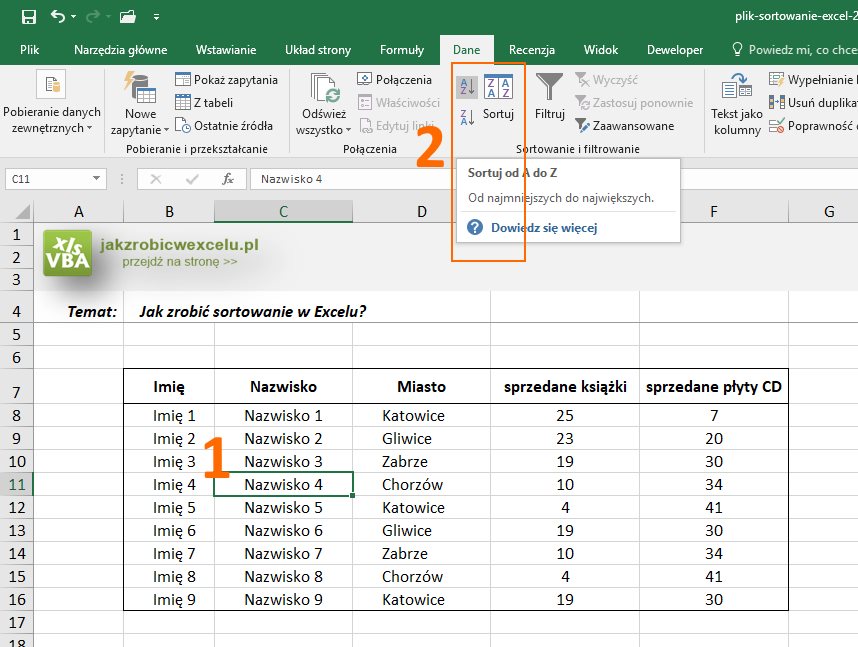
Task: Click the Tekst jako kolumny icon
Action: [737, 105]
